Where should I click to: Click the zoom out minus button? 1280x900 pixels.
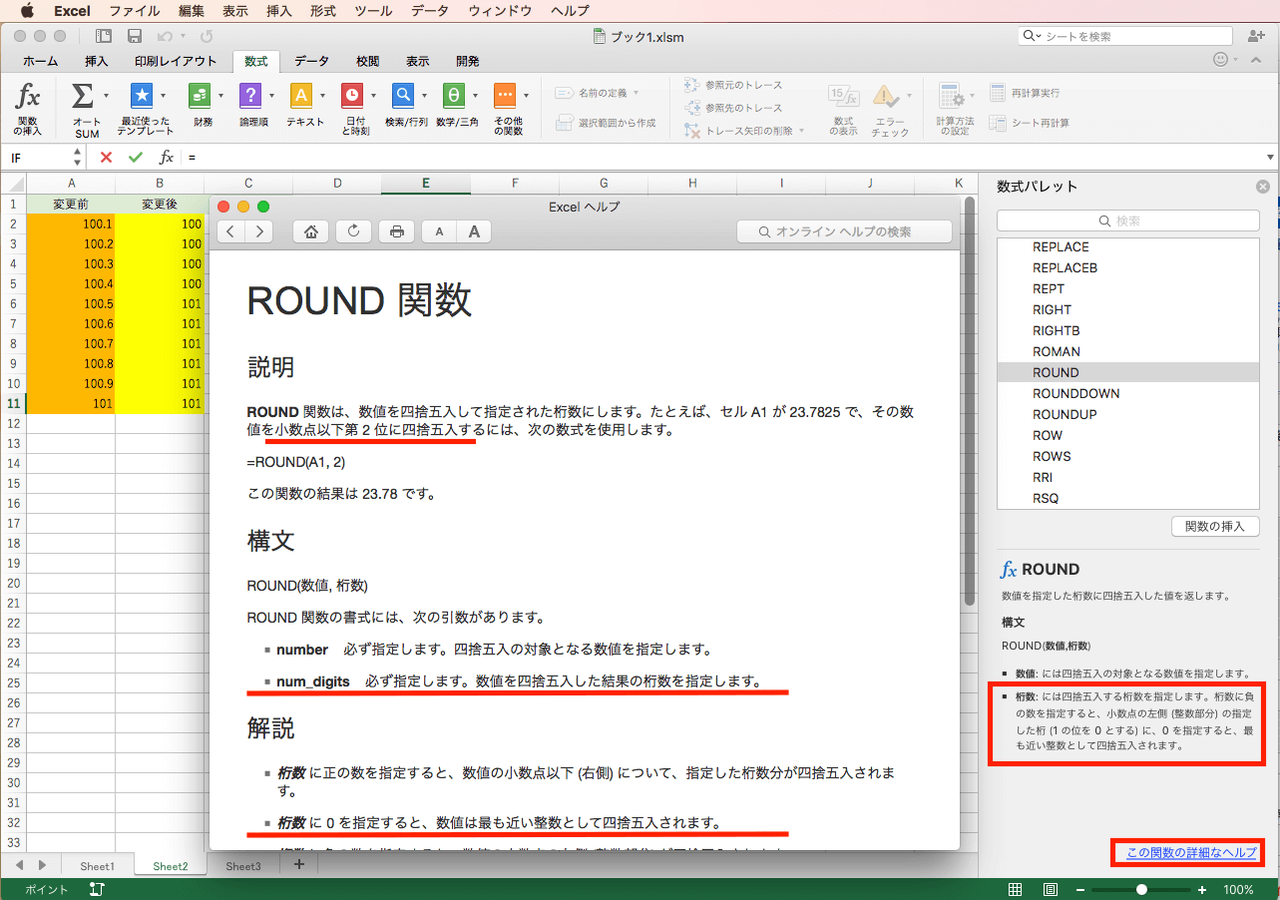(x=1081, y=889)
